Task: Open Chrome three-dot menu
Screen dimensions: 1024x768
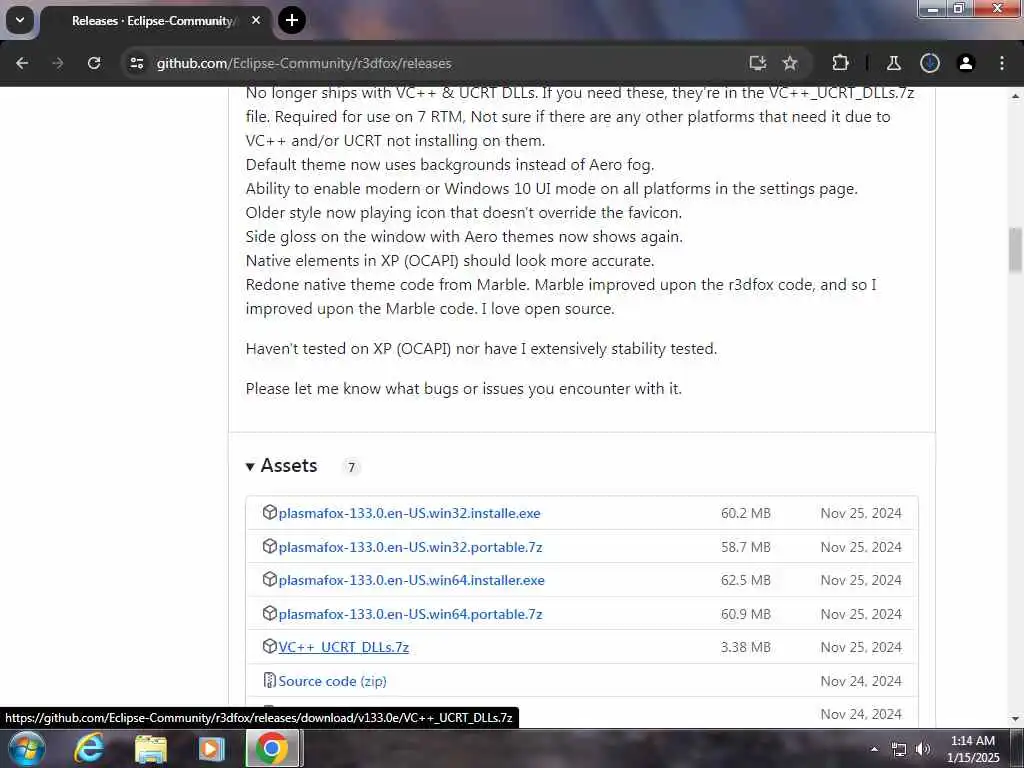Action: coord(1002,63)
